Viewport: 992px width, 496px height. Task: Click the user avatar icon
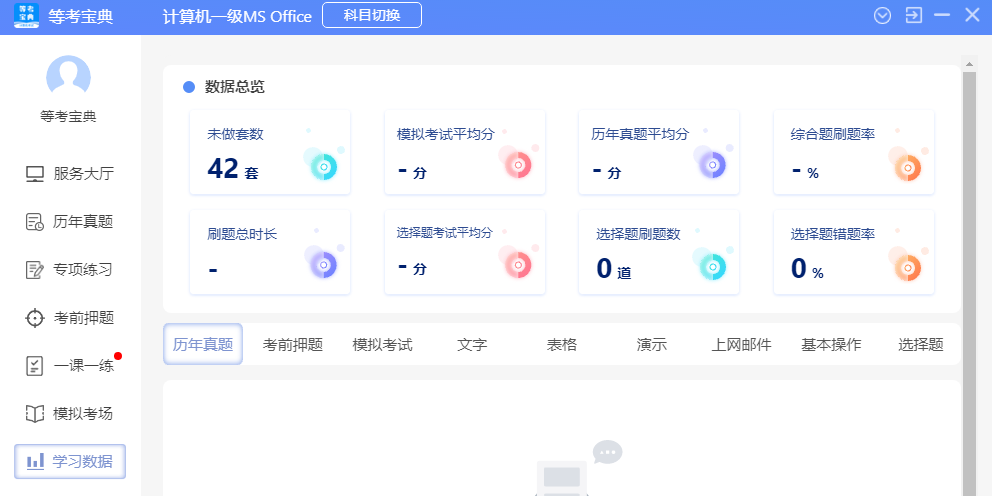click(x=69, y=77)
